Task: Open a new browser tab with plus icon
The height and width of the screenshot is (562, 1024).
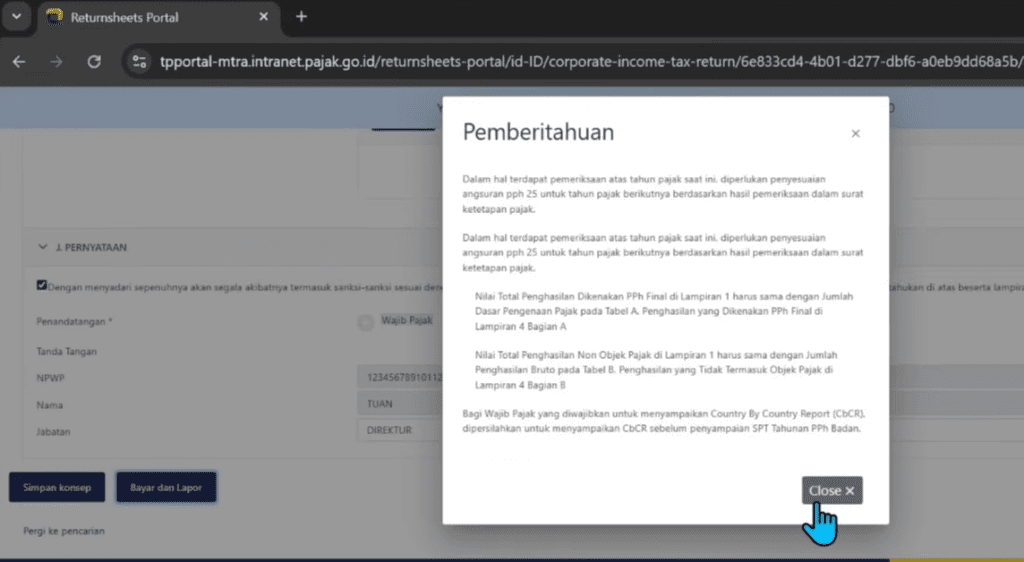Action: tap(301, 17)
